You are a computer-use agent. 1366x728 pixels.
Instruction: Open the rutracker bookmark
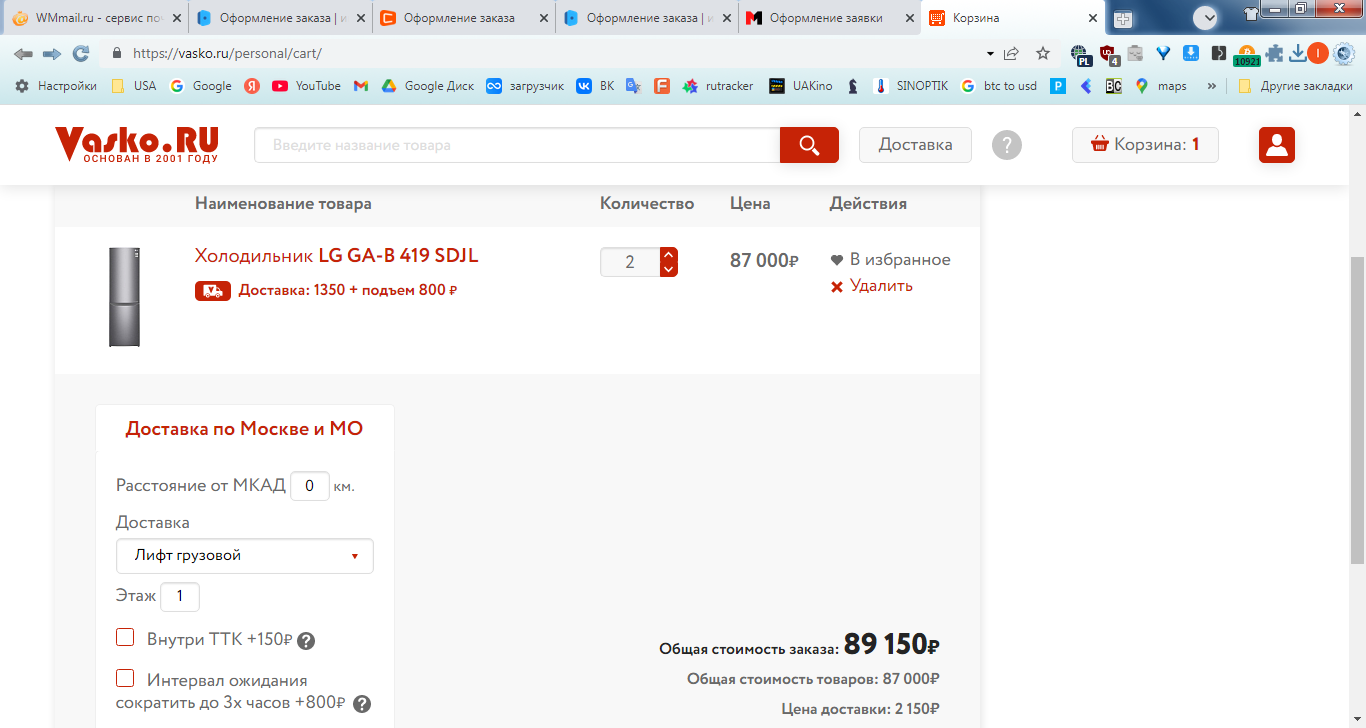(718, 86)
